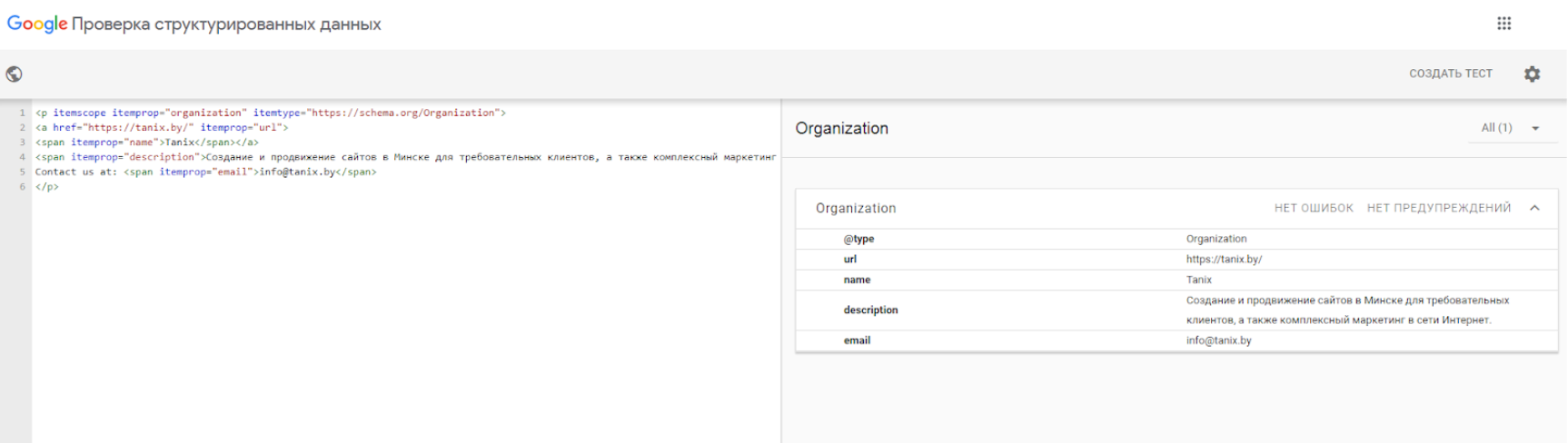Click the НЕТ ПРЕДУПРЕЖДЕНИЙ label
Viewport: 1568px width, 443px height.
pos(1438,208)
